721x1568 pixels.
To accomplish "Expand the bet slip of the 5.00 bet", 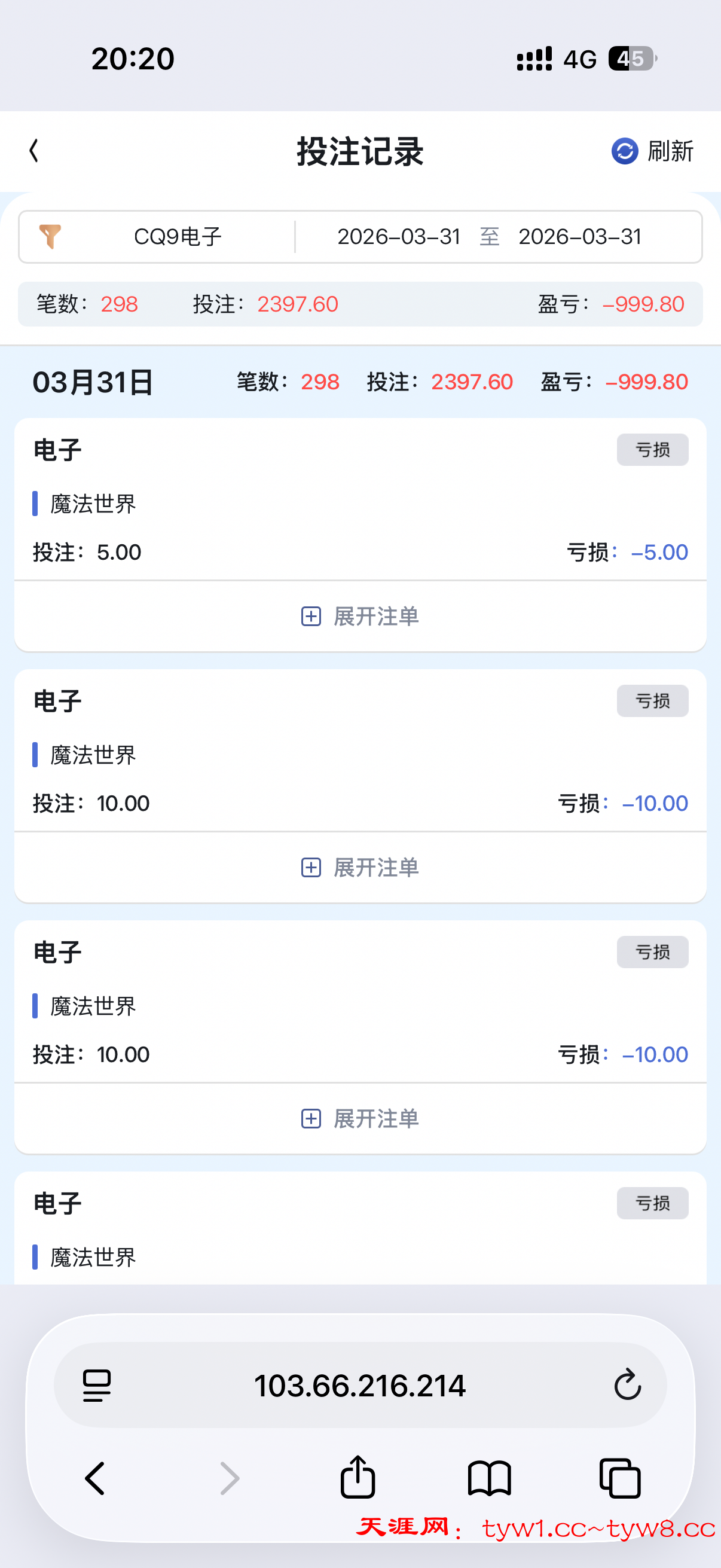I will [x=360, y=617].
